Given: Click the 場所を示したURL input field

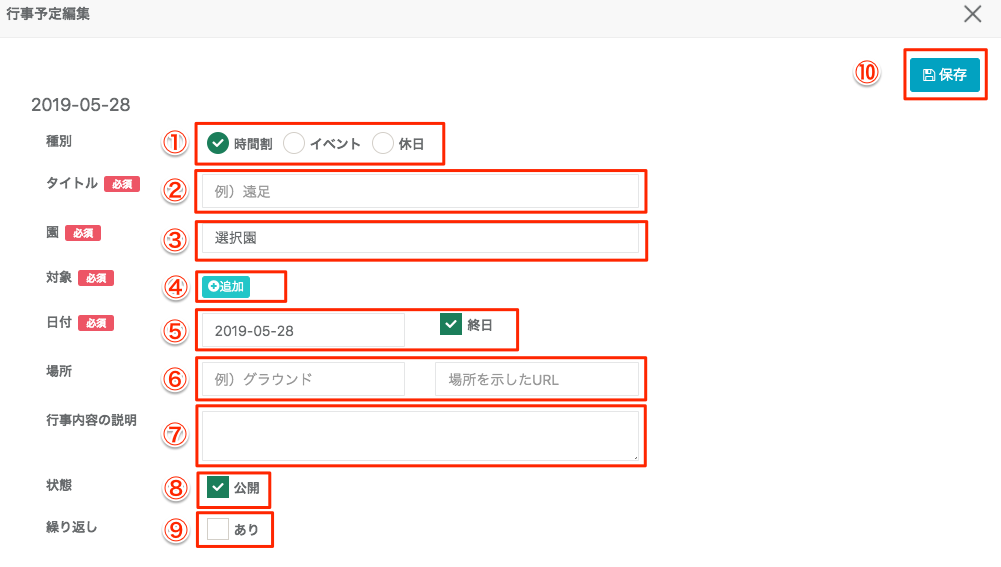Looking at the screenshot, I should tap(537, 379).
